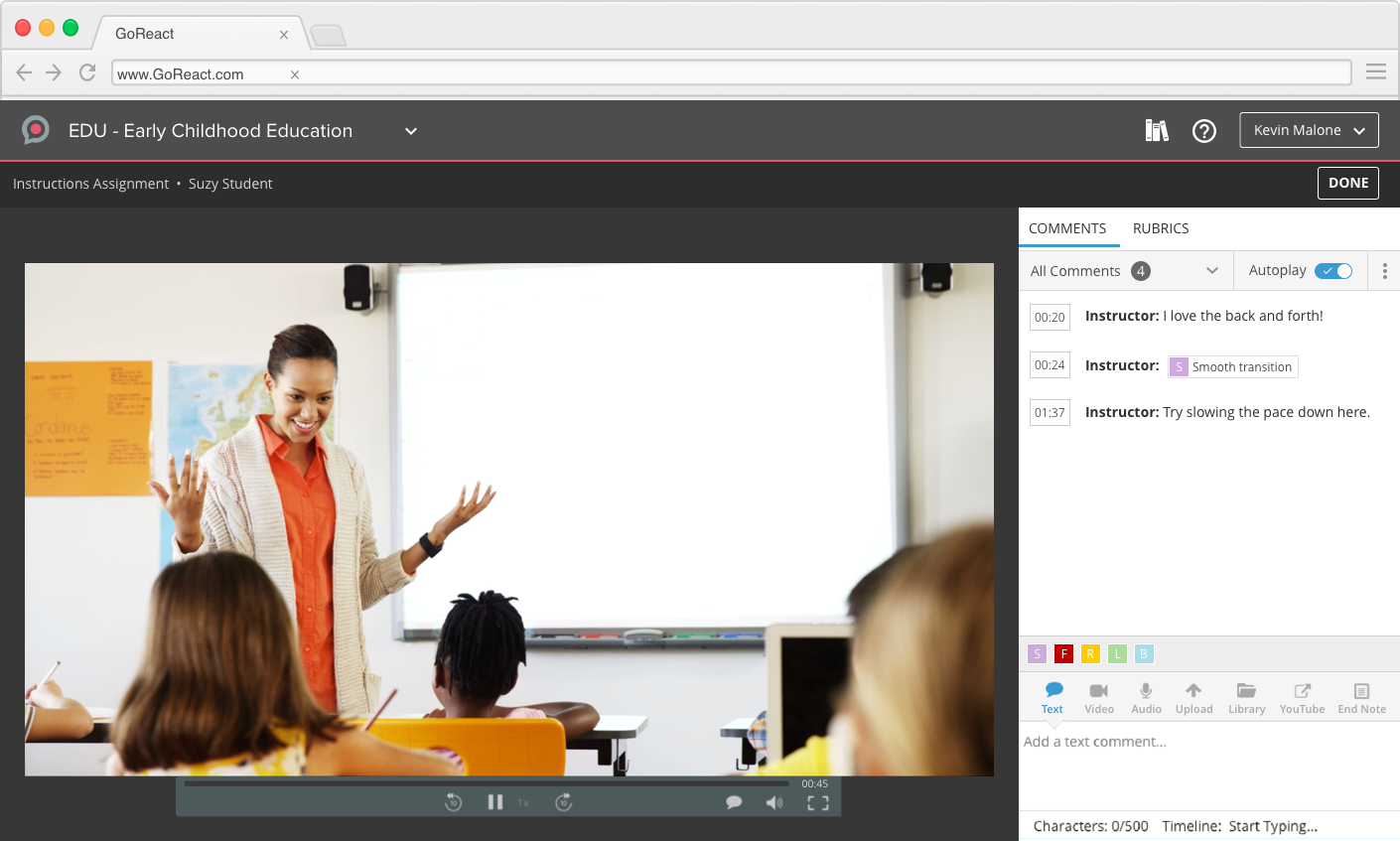Click the Smooth transition marker tag
Viewport: 1400px width, 841px height.
[x=1233, y=367]
